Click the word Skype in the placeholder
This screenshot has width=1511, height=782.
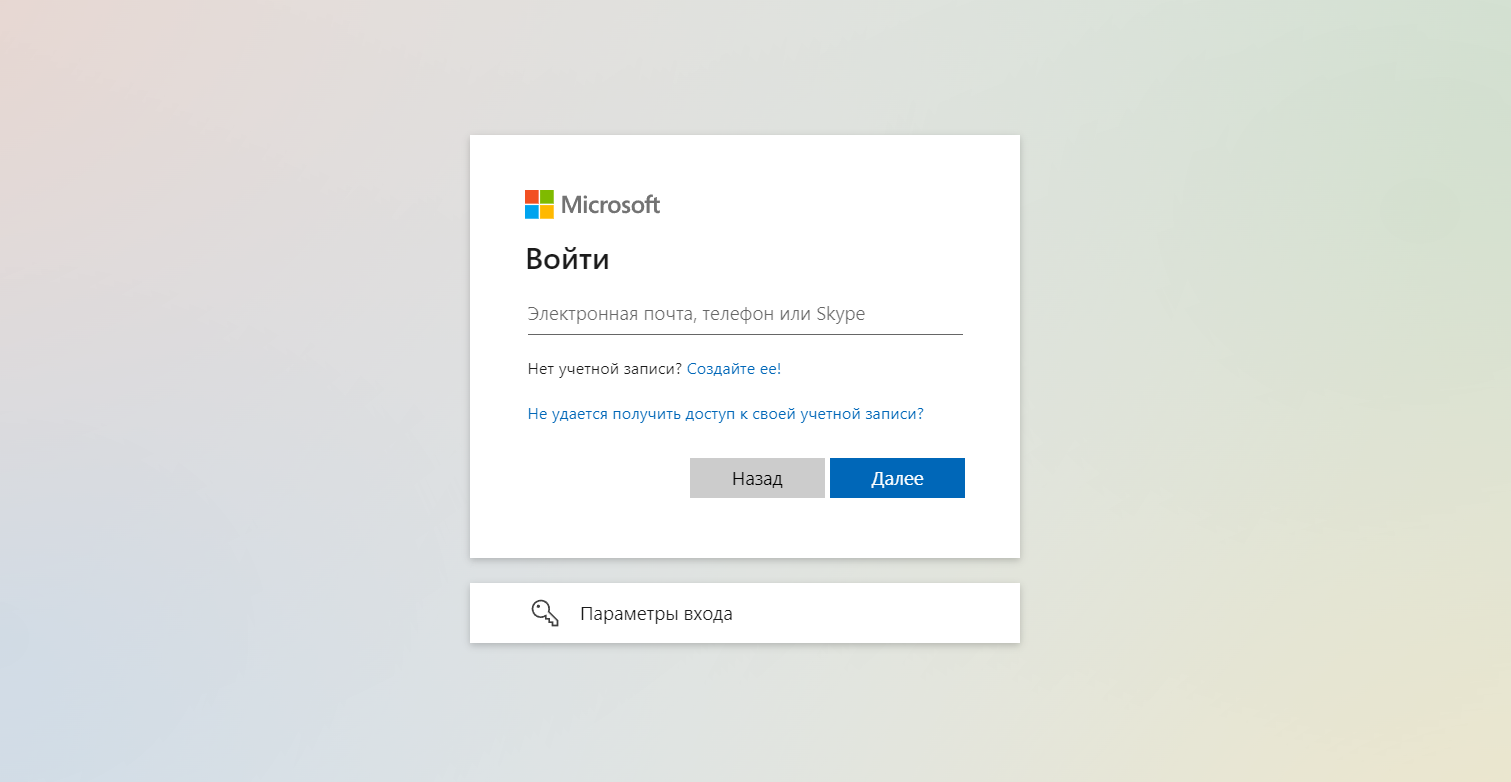841,314
